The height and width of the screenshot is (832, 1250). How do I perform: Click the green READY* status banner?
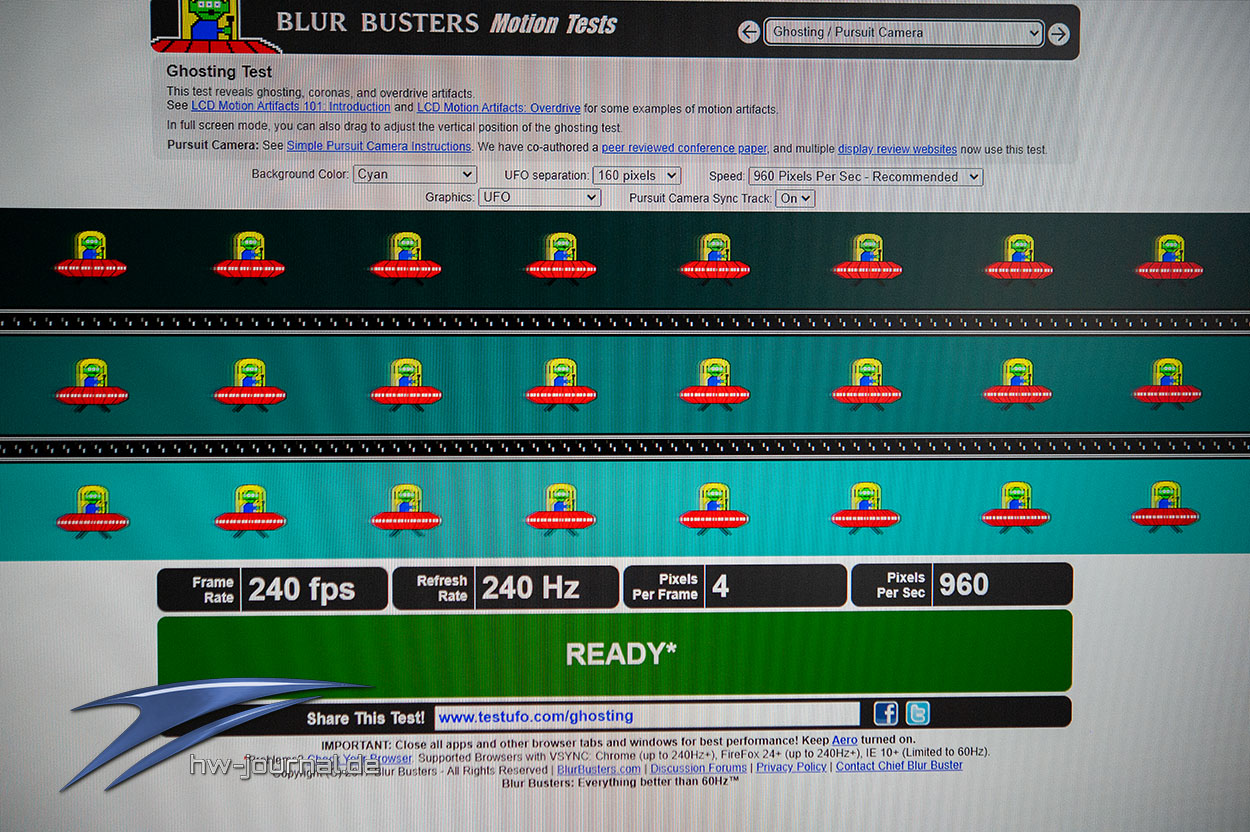[615, 652]
